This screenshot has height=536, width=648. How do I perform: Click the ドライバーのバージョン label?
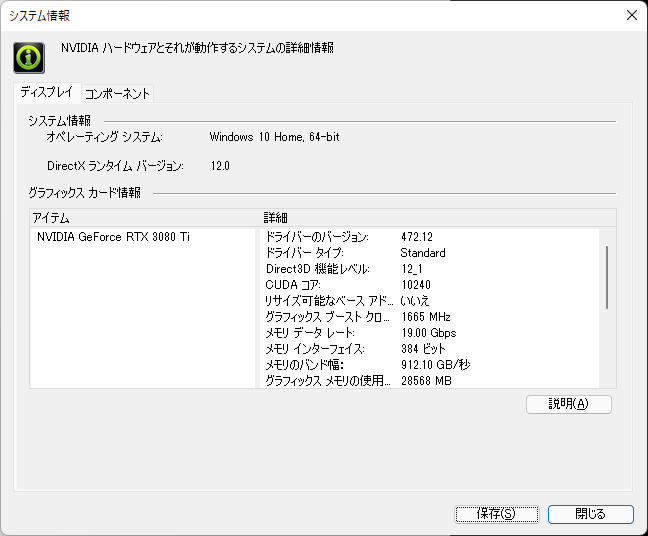pos(317,237)
